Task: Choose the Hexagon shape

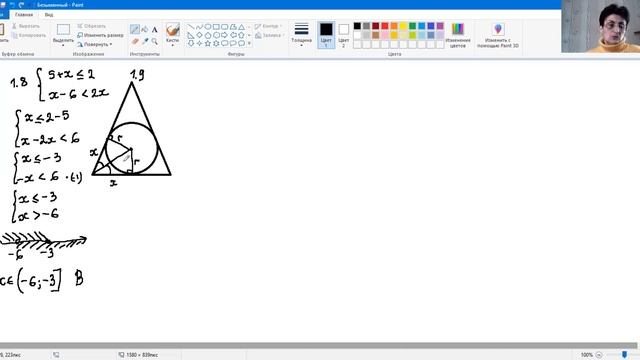Action: tap(216, 35)
